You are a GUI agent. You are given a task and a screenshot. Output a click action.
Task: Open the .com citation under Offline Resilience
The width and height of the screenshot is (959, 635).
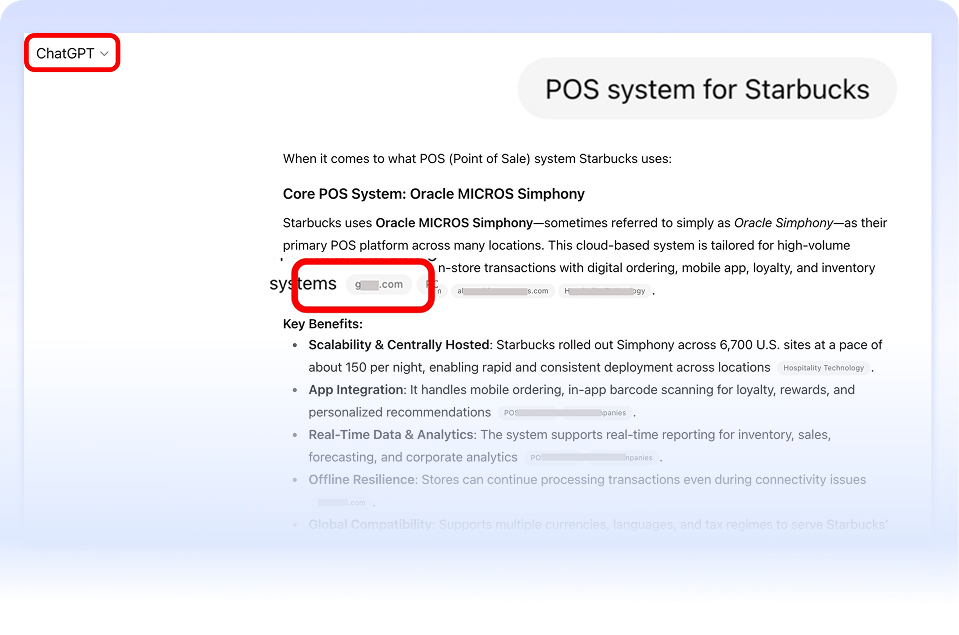pos(342,502)
